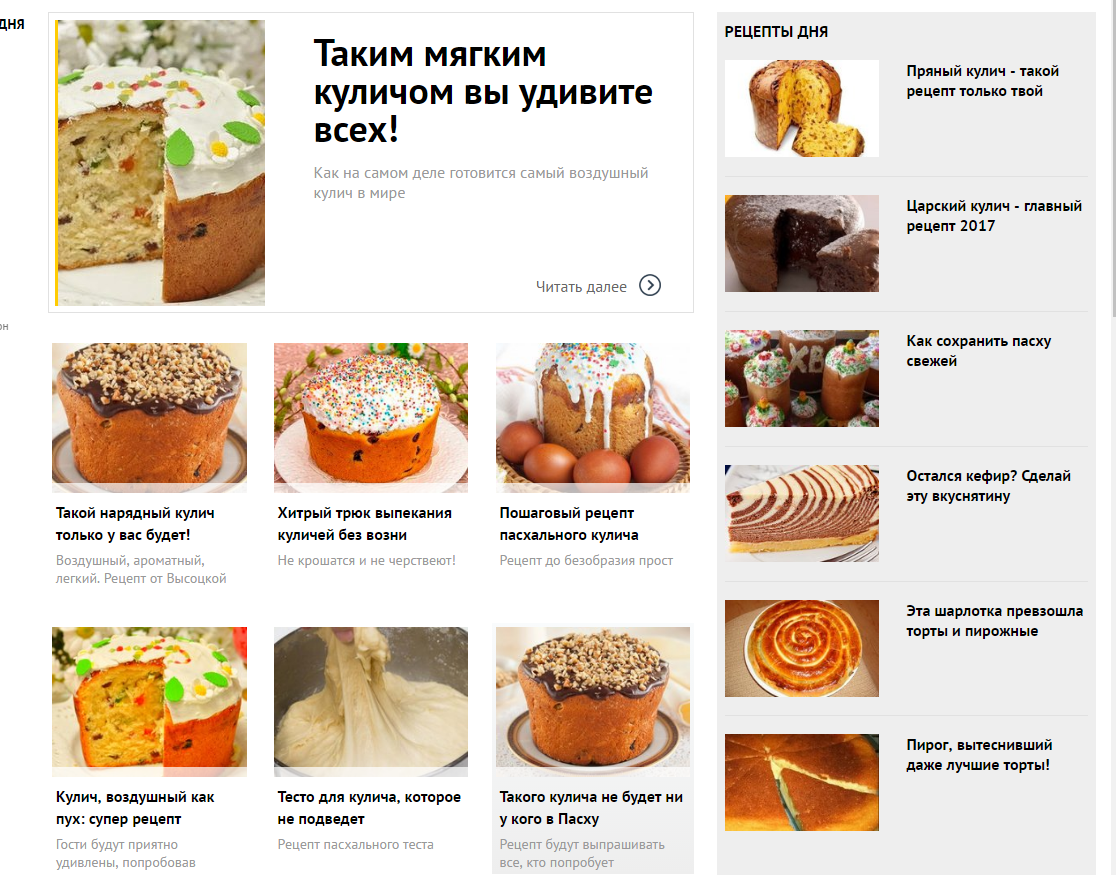Open the link Хитрый трюк выпекания куличей без возни
The image size is (1116, 875).
(364, 524)
